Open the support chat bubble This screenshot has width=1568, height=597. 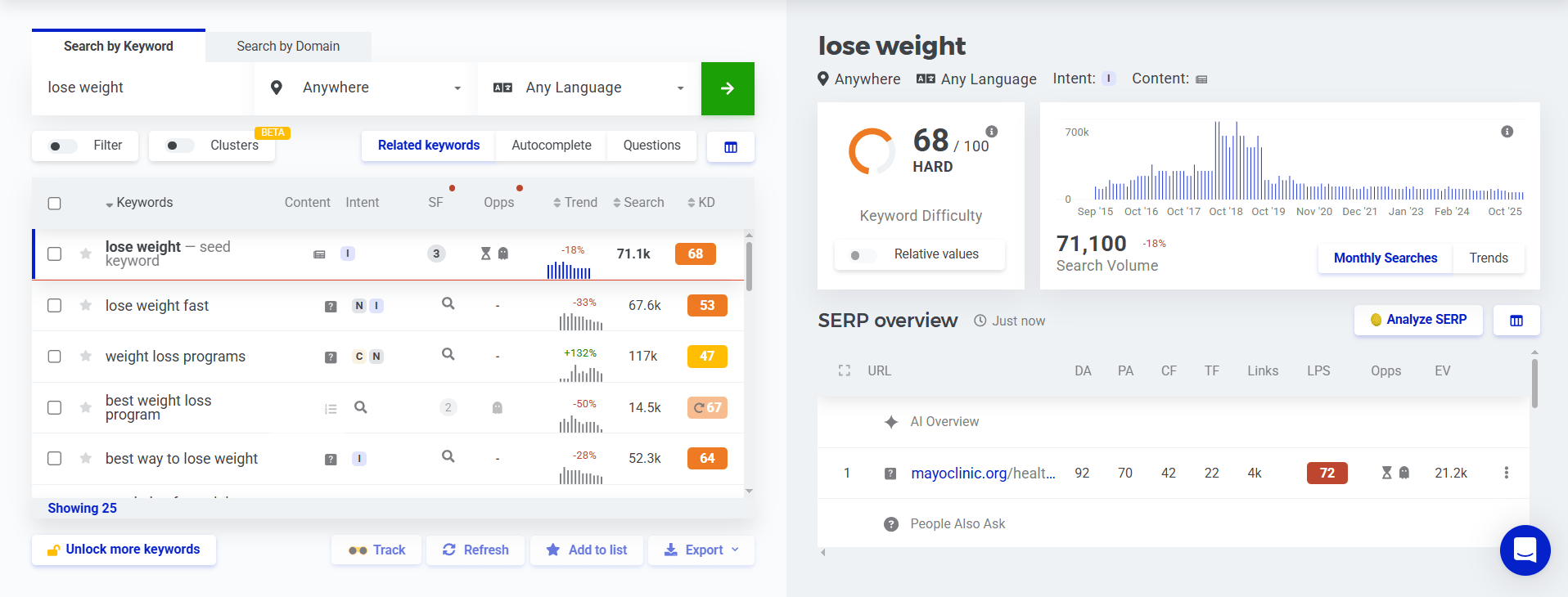[1524, 550]
